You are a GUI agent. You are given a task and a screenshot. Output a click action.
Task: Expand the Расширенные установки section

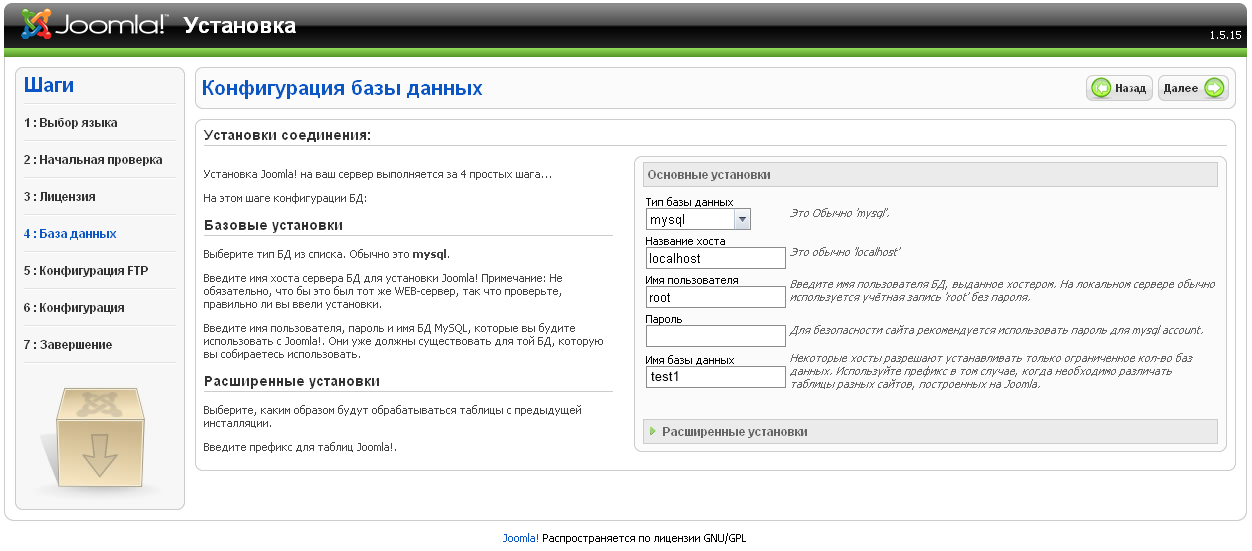click(734, 432)
